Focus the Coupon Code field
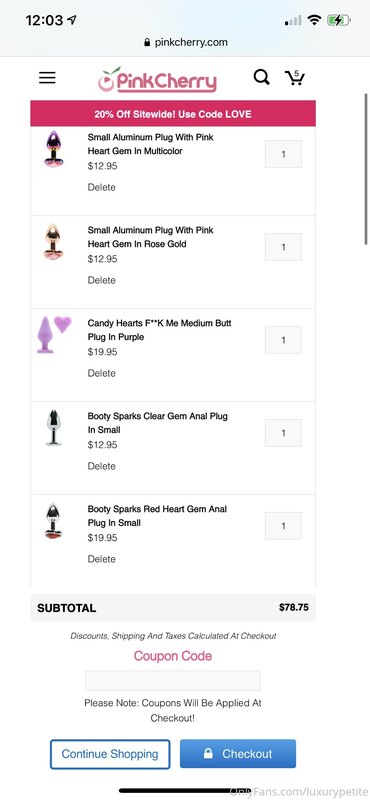 [x=173, y=681]
